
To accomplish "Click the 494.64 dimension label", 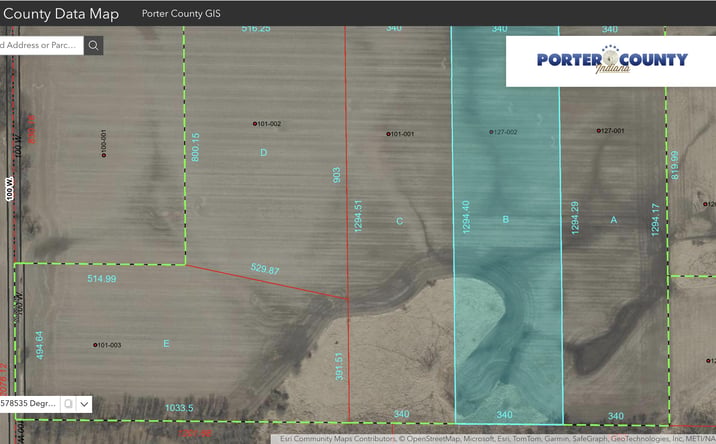I will 40,345.
